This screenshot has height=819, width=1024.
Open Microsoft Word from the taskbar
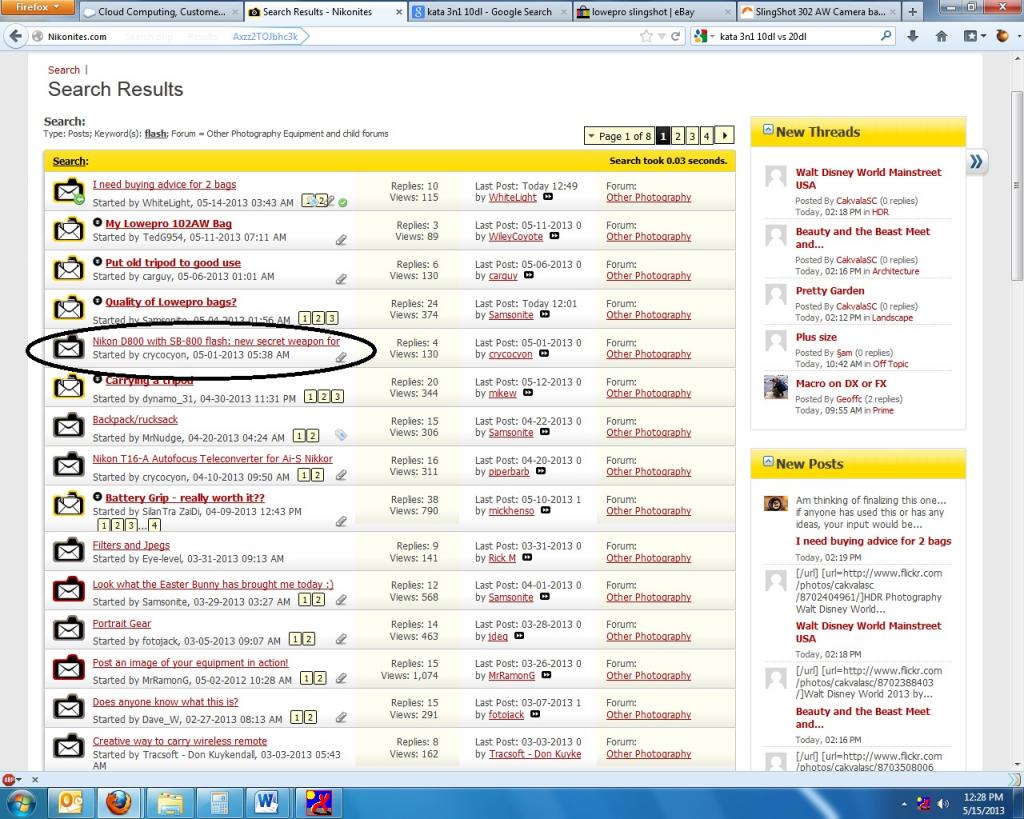[267, 802]
